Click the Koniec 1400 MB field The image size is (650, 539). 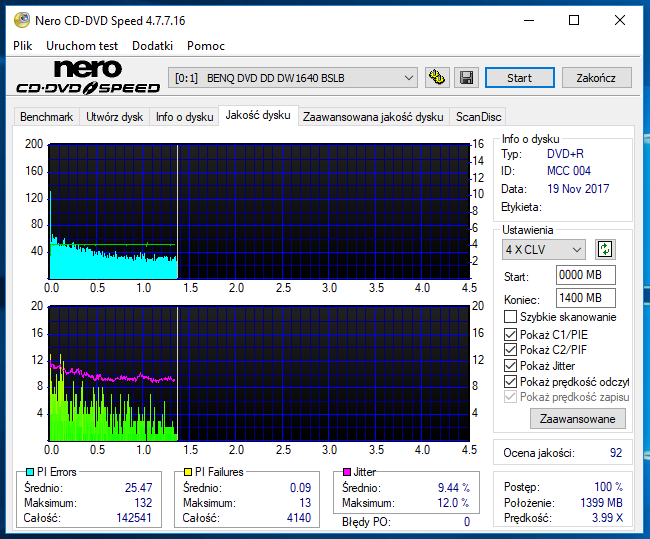click(585, 298)
